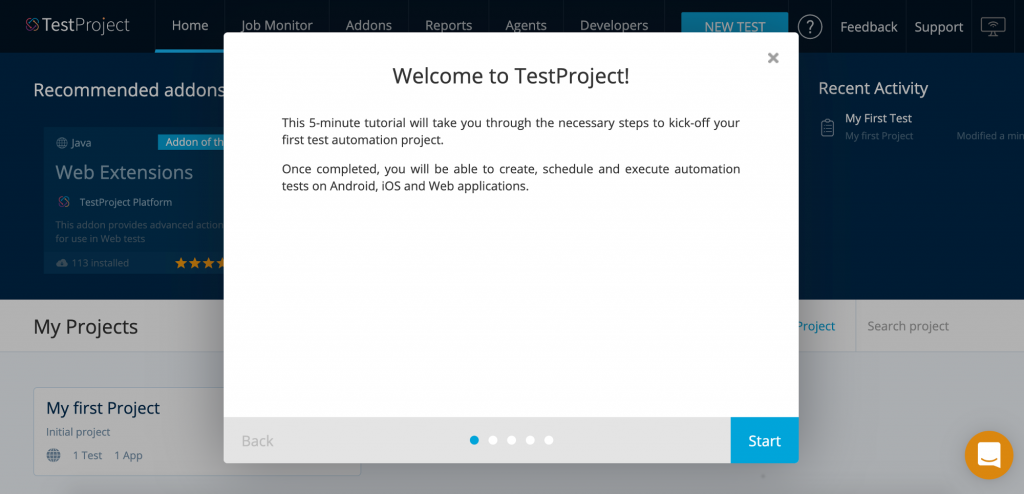Viewport: 1024px width, 494px height.
Task: Click the agent monitor icon in header
Action: point(992,27)
